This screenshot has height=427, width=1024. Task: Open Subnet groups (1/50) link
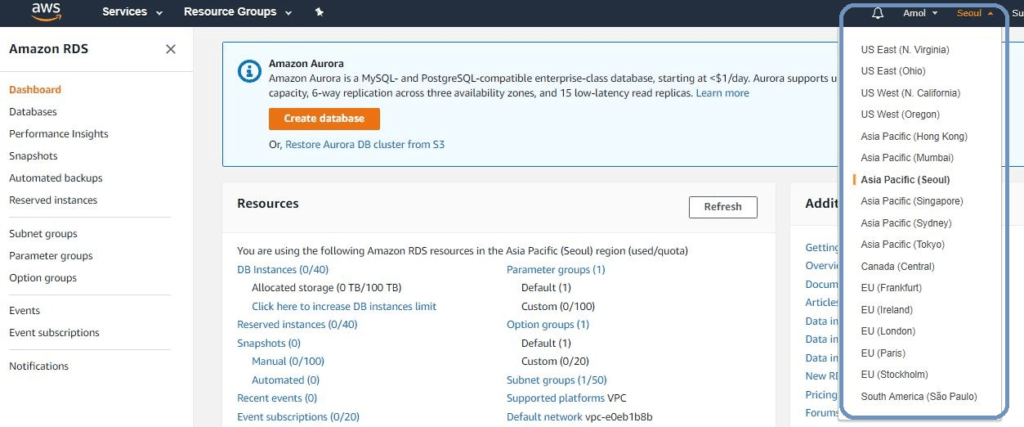coord(556,380)
